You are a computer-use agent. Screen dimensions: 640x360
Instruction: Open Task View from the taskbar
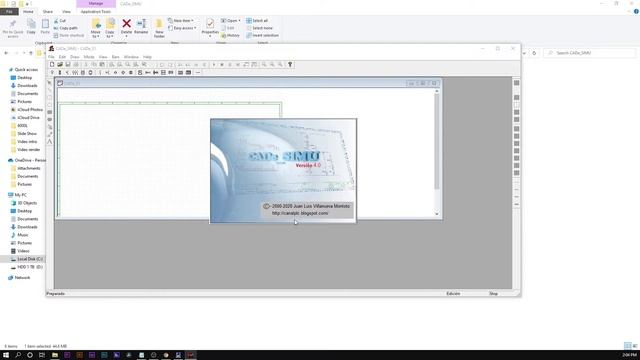click(42, 355)
